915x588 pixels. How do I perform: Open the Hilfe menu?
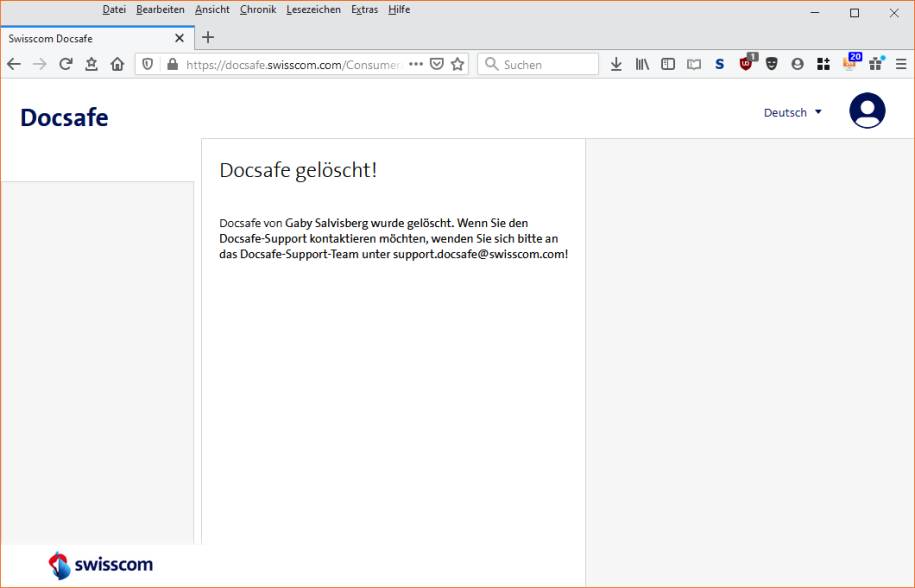pos(399,9)
